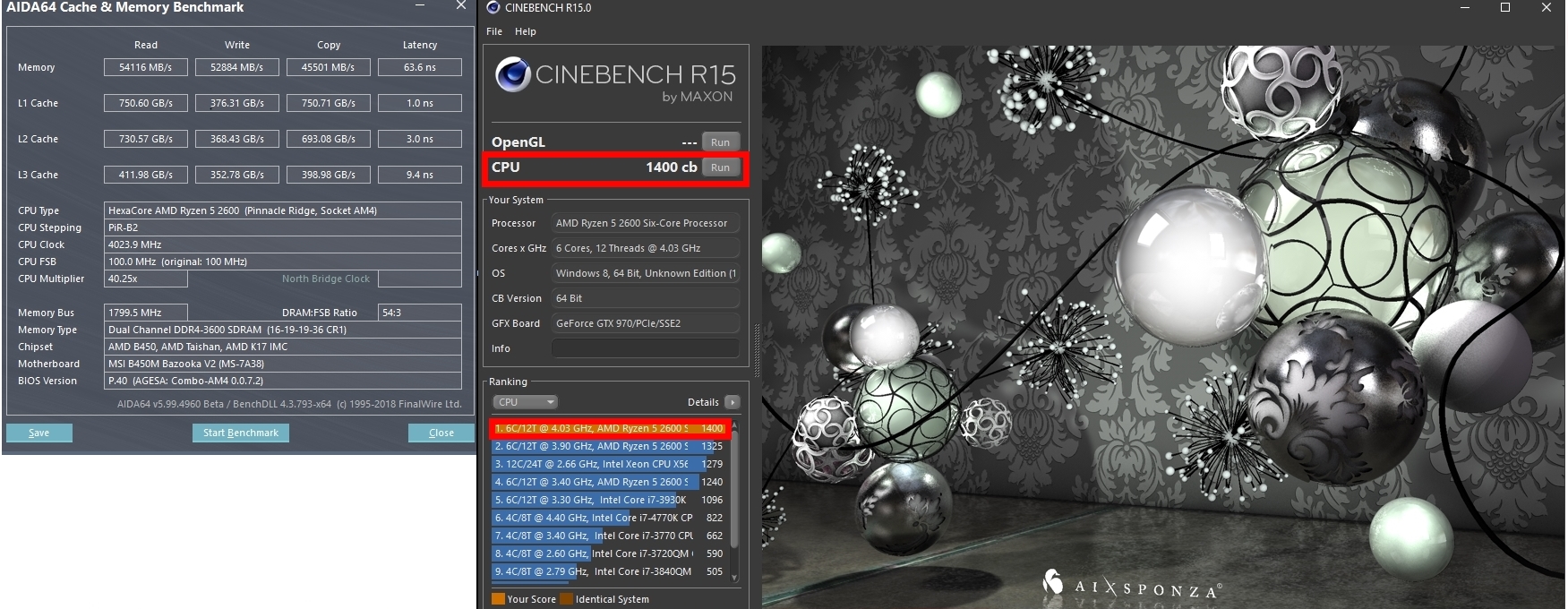Select ranking row 1 Ryzen 5 2600 at 4.03 GHz
The image size is (1568, 609).
[609, 428]
